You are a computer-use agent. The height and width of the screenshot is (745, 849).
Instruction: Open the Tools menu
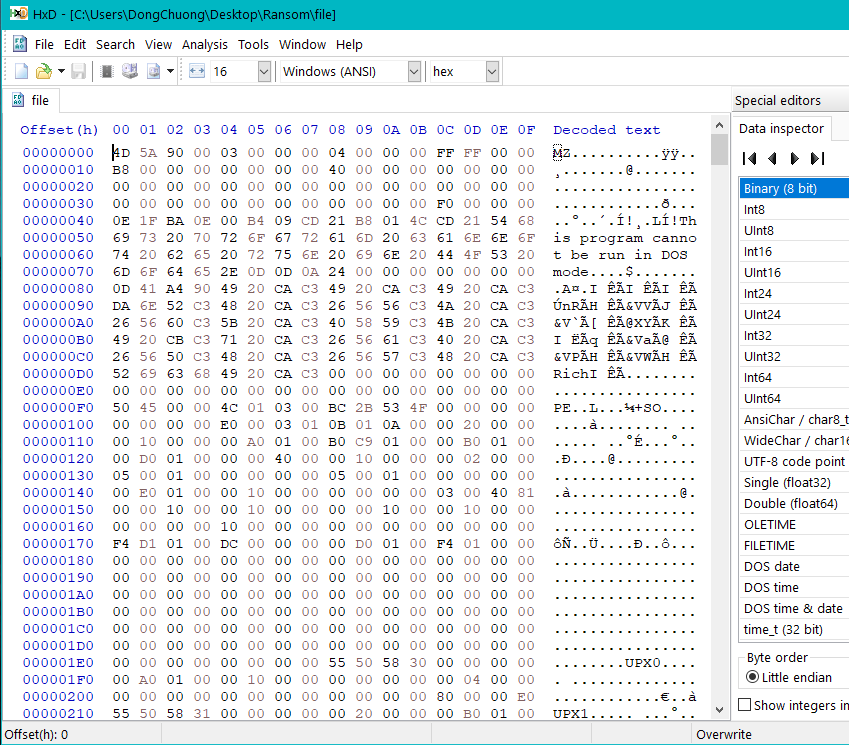pyautogui.click(x=253, y=44)
